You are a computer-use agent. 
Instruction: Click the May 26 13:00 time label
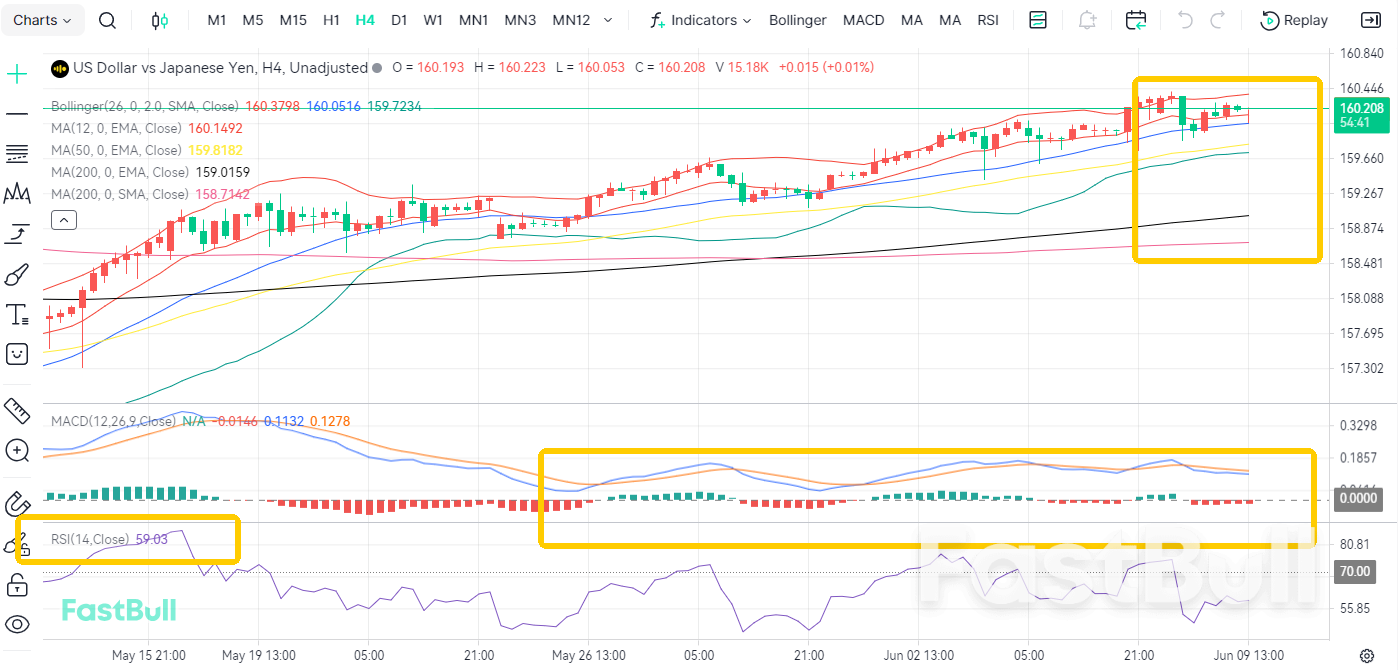tap(589, 656)
